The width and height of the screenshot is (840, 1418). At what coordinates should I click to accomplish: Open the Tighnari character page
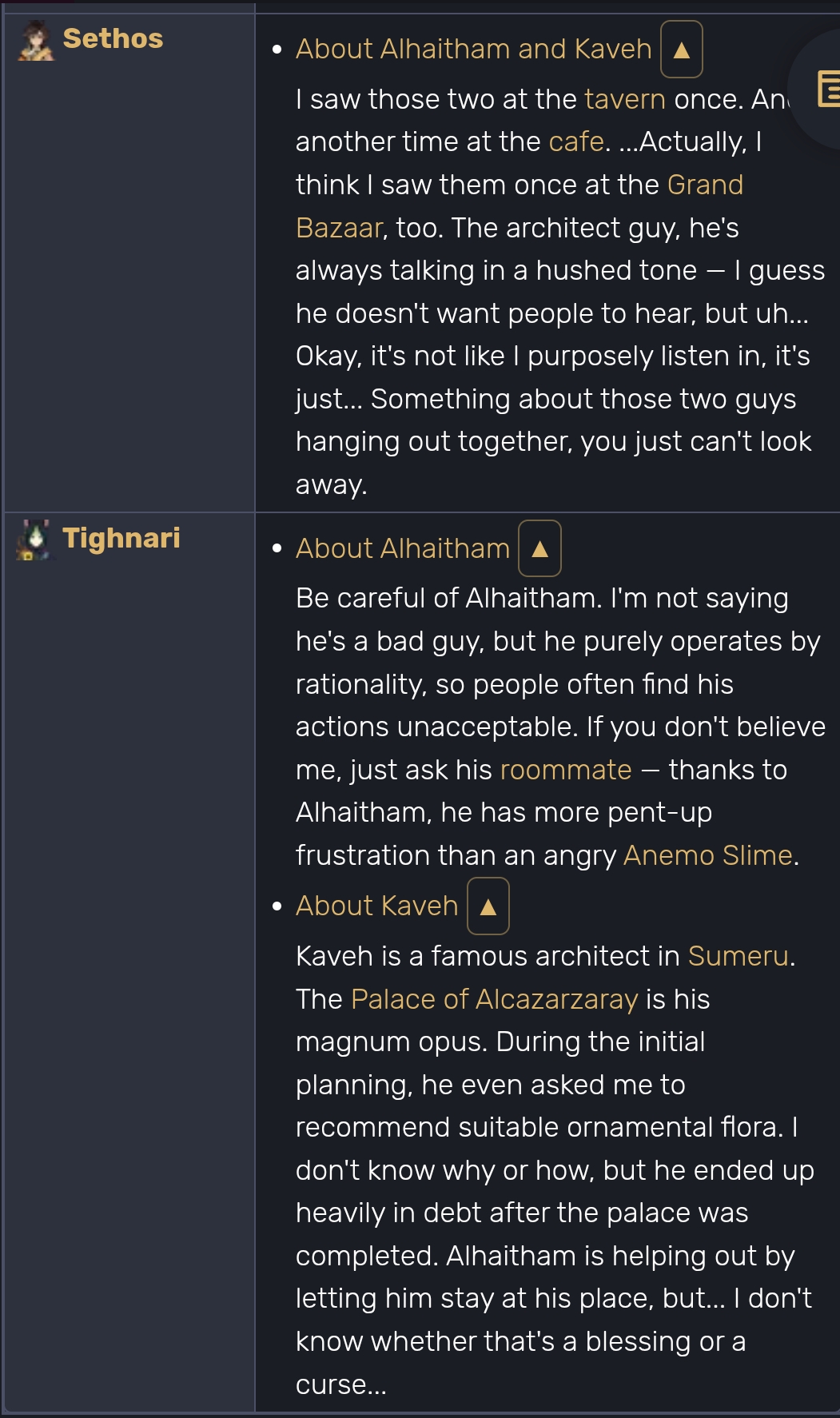[x=121, y=538]
